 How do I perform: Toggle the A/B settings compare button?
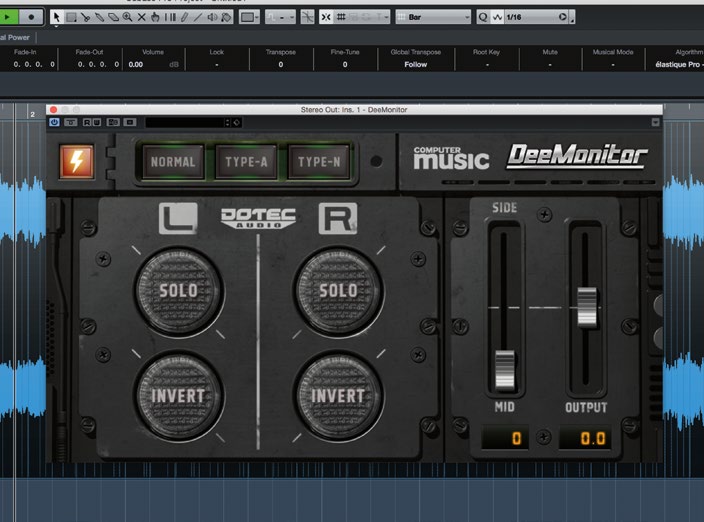tap(113, 122)
